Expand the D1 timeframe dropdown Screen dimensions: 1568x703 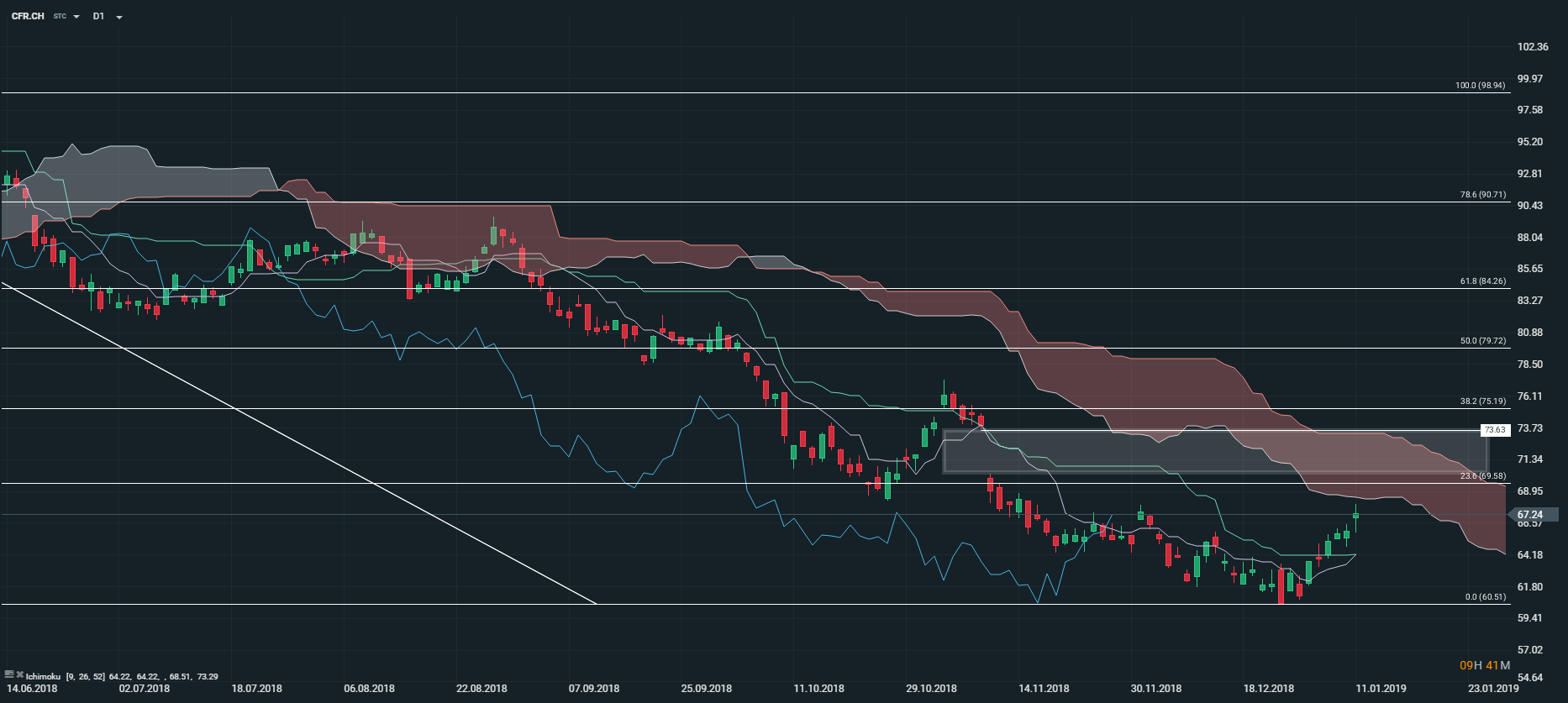click(118, 17)
